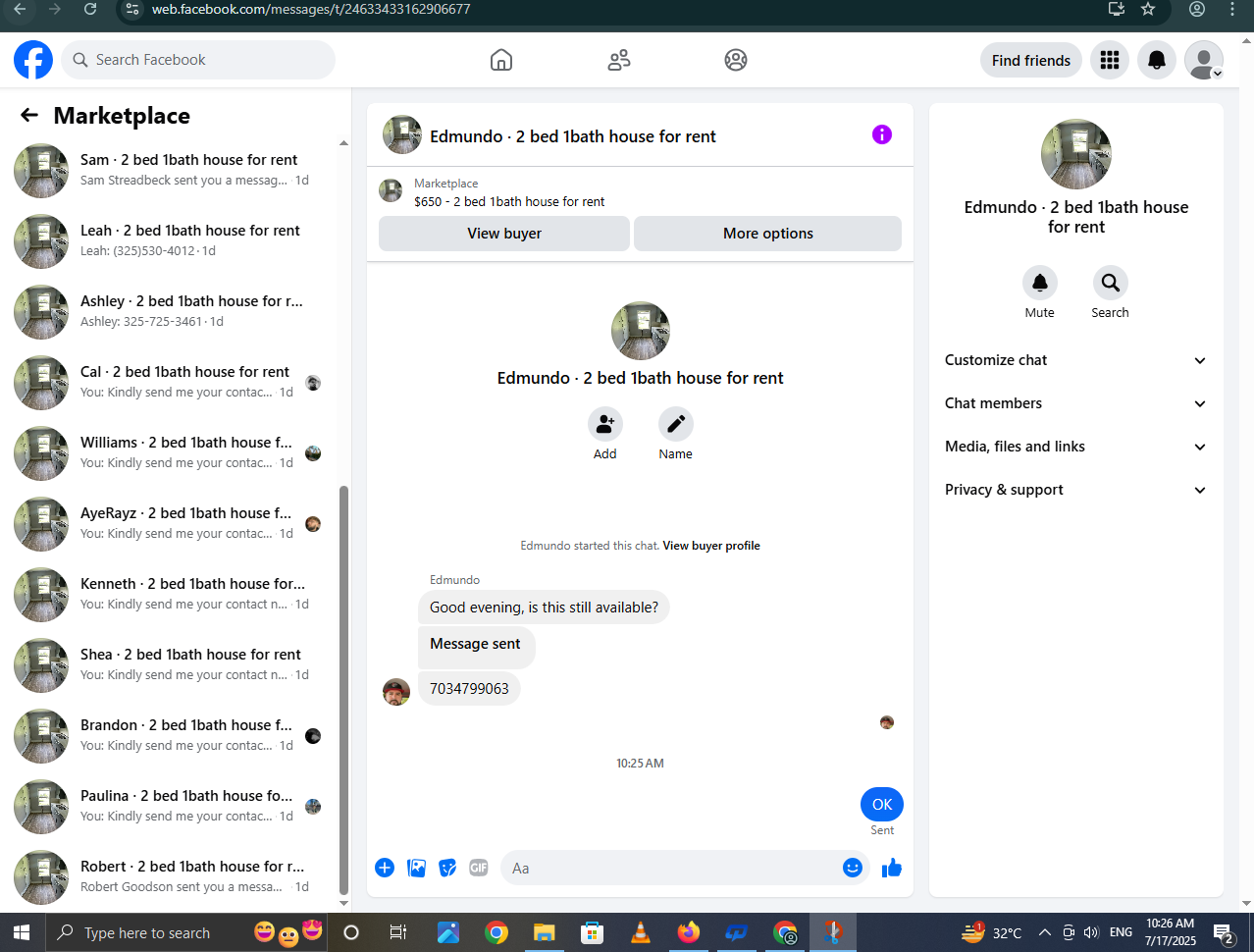Click the browser reload icon
The image size is (1254, 952).
click(90, 9)
